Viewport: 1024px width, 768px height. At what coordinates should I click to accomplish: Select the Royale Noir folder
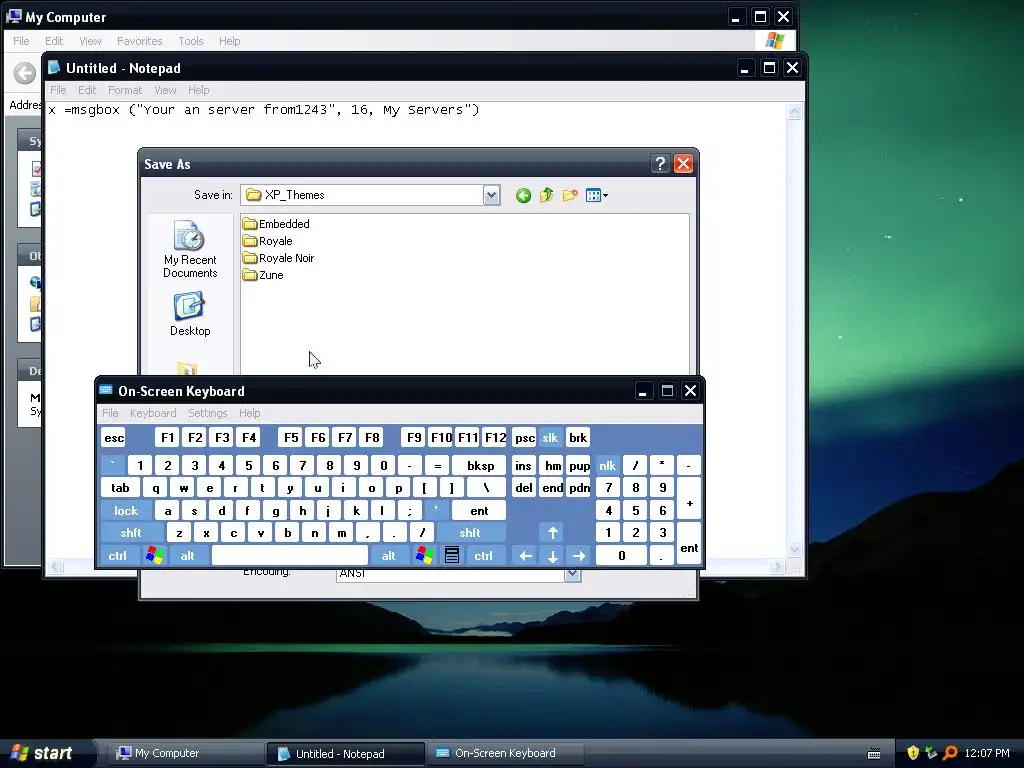[278, 258]
